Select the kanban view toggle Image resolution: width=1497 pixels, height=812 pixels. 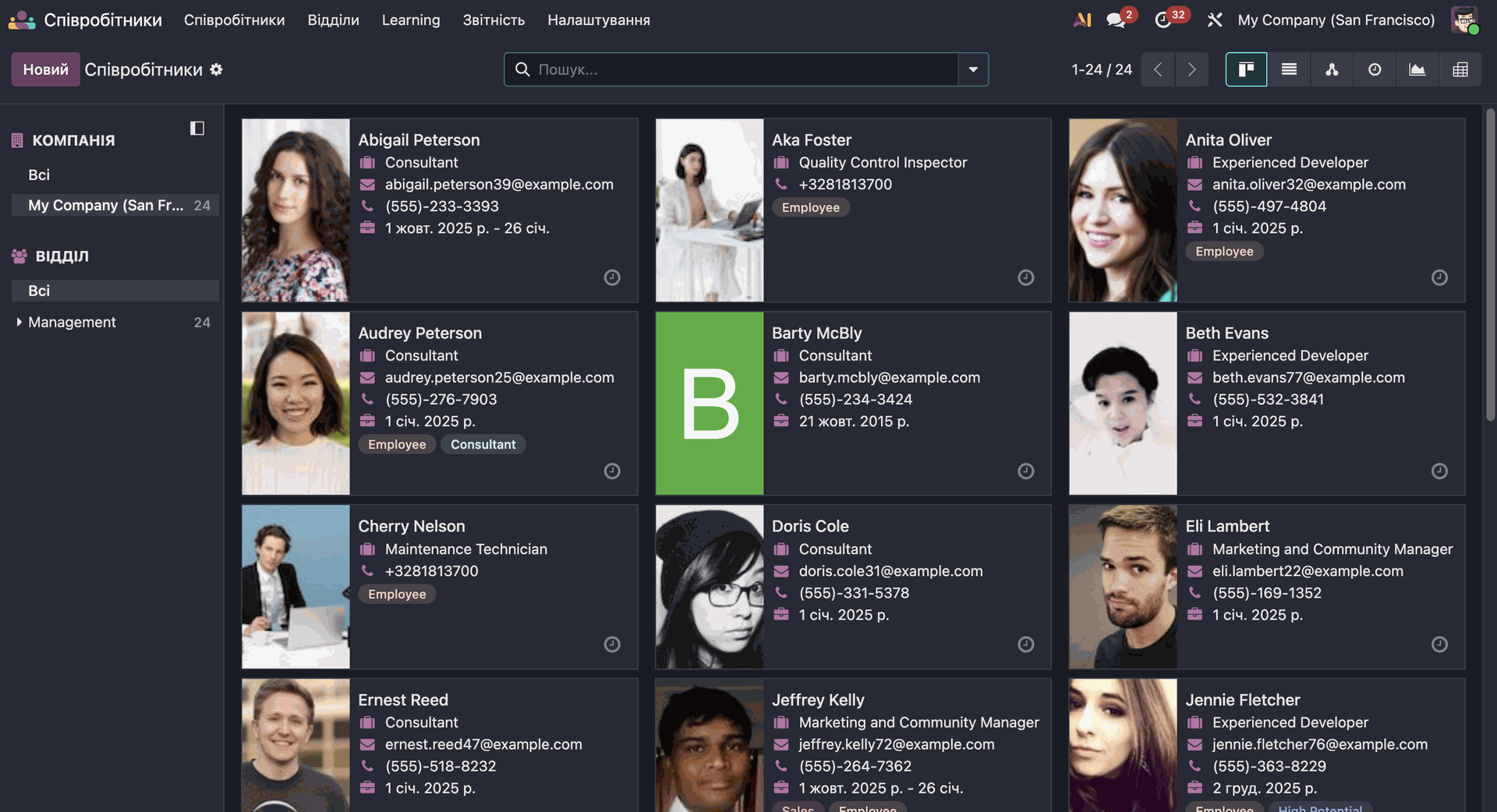point(1246,69)
